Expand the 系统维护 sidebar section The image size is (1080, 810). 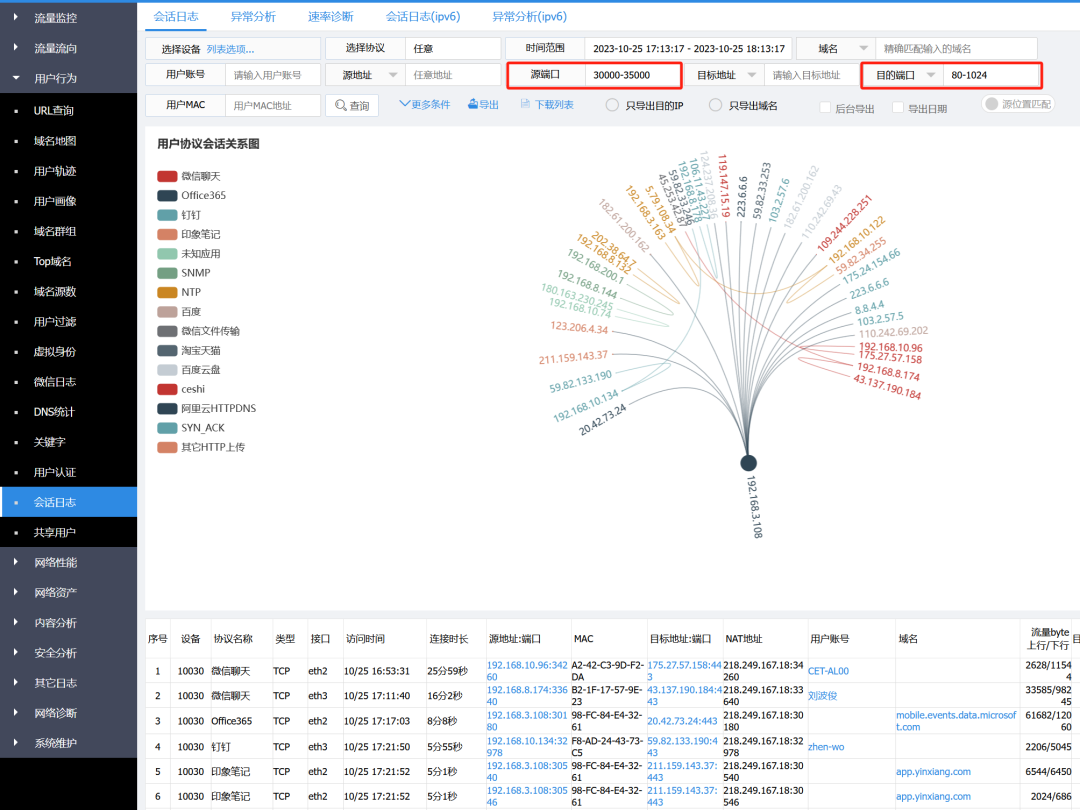[68, 743]
